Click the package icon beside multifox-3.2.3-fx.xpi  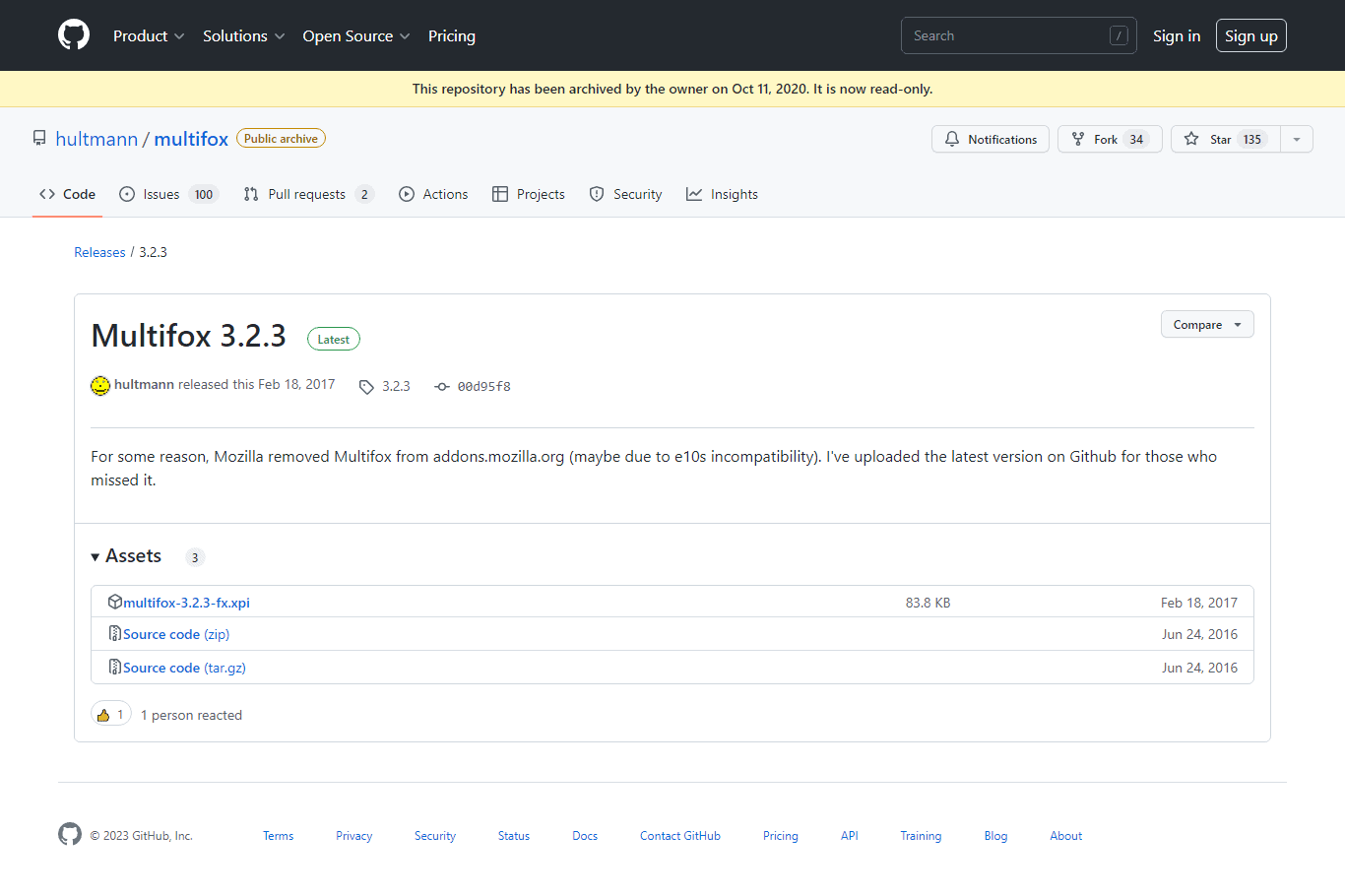click(x=115, y=602)
